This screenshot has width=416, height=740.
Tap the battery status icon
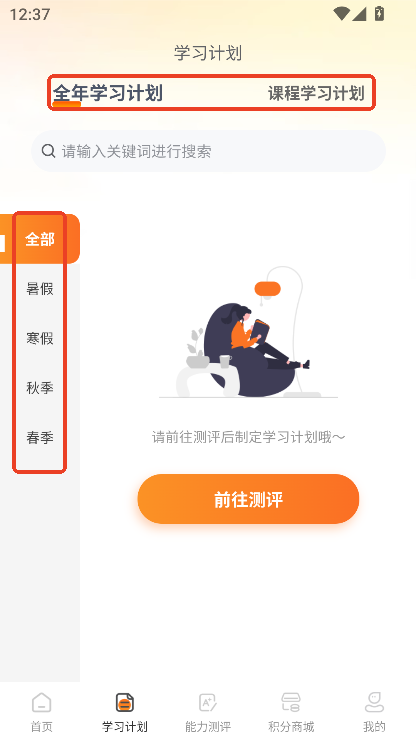click(x=379, y=14)
